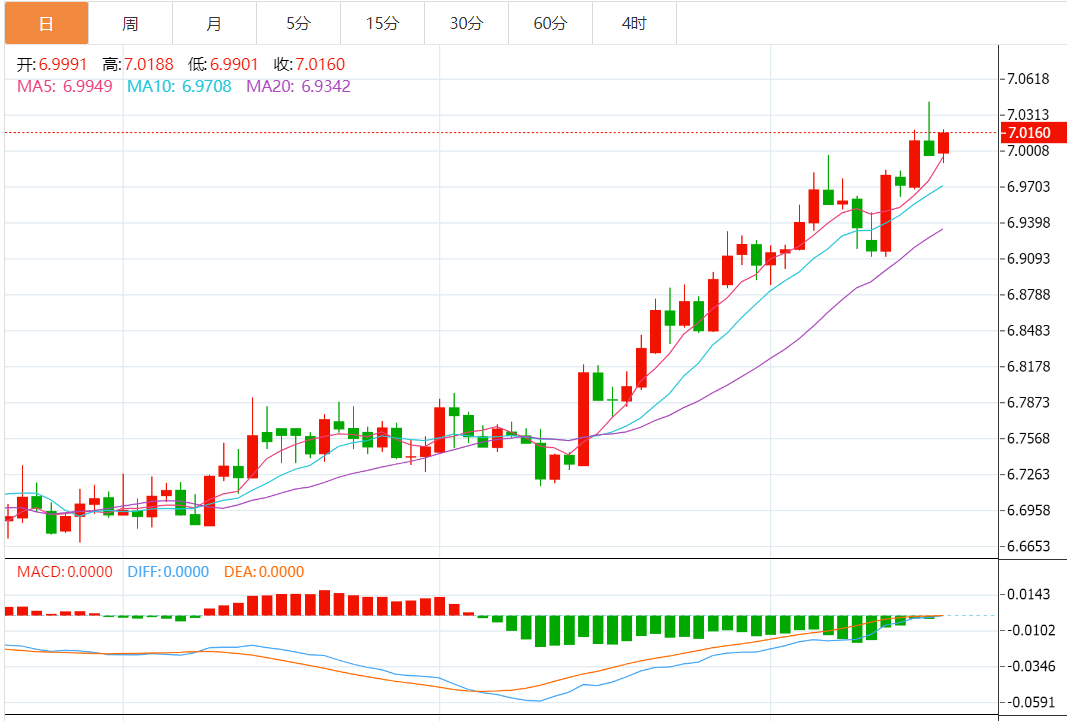Open the 15分 timeframe tab
Viewport: 1067px width, 721px height.
pyautogui.click(x=382, y=24)
